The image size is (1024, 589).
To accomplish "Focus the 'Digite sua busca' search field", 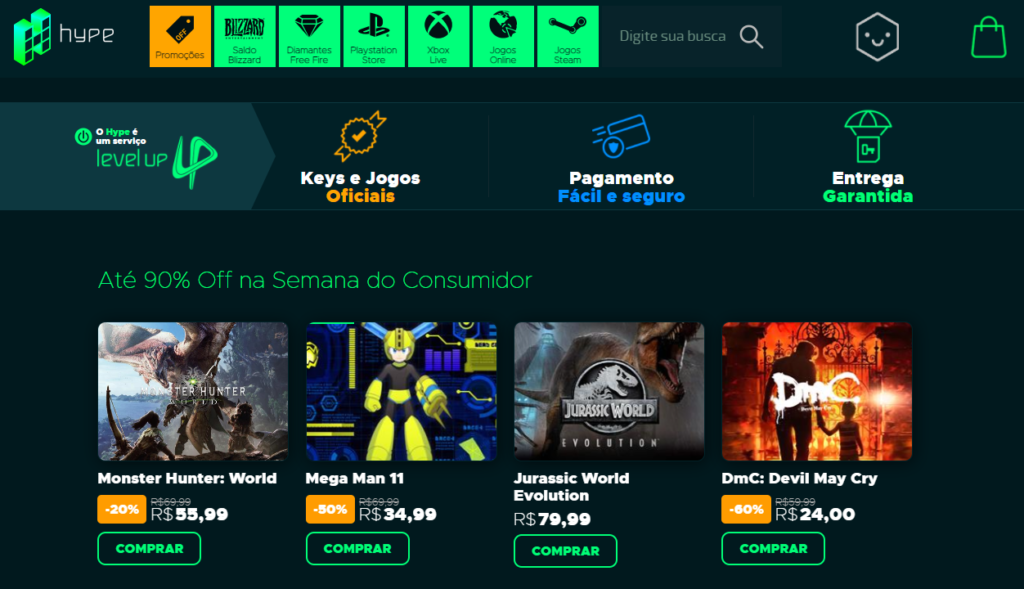I will pos(673,37).
